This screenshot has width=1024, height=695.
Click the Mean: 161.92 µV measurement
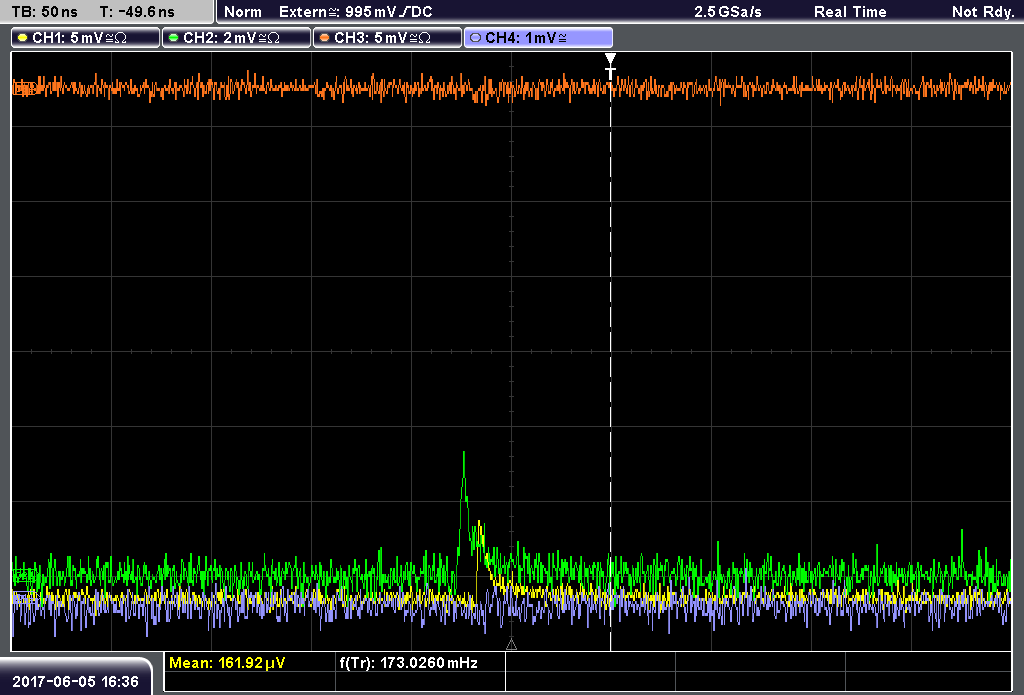coord(227,663)
